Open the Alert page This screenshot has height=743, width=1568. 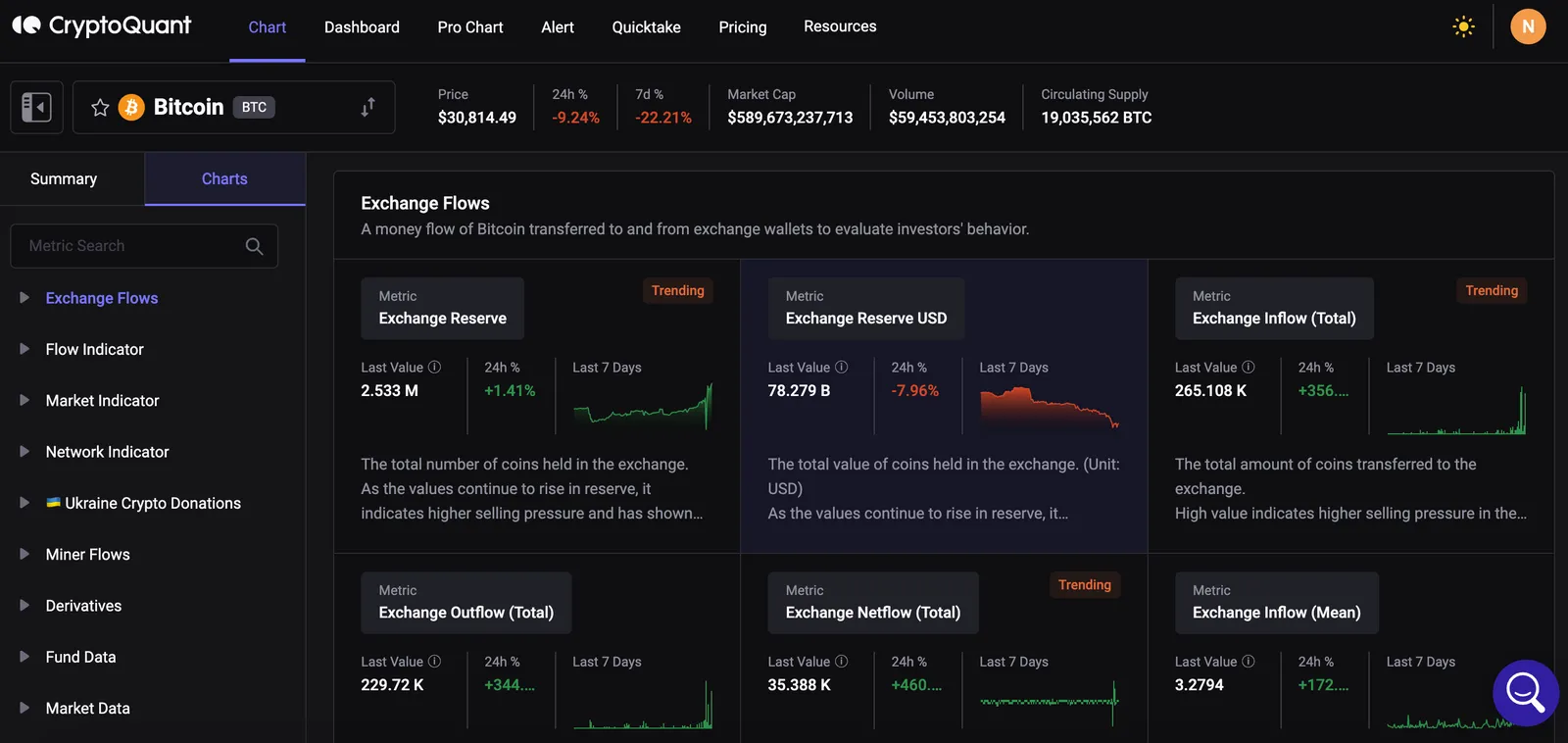point(558,27)
